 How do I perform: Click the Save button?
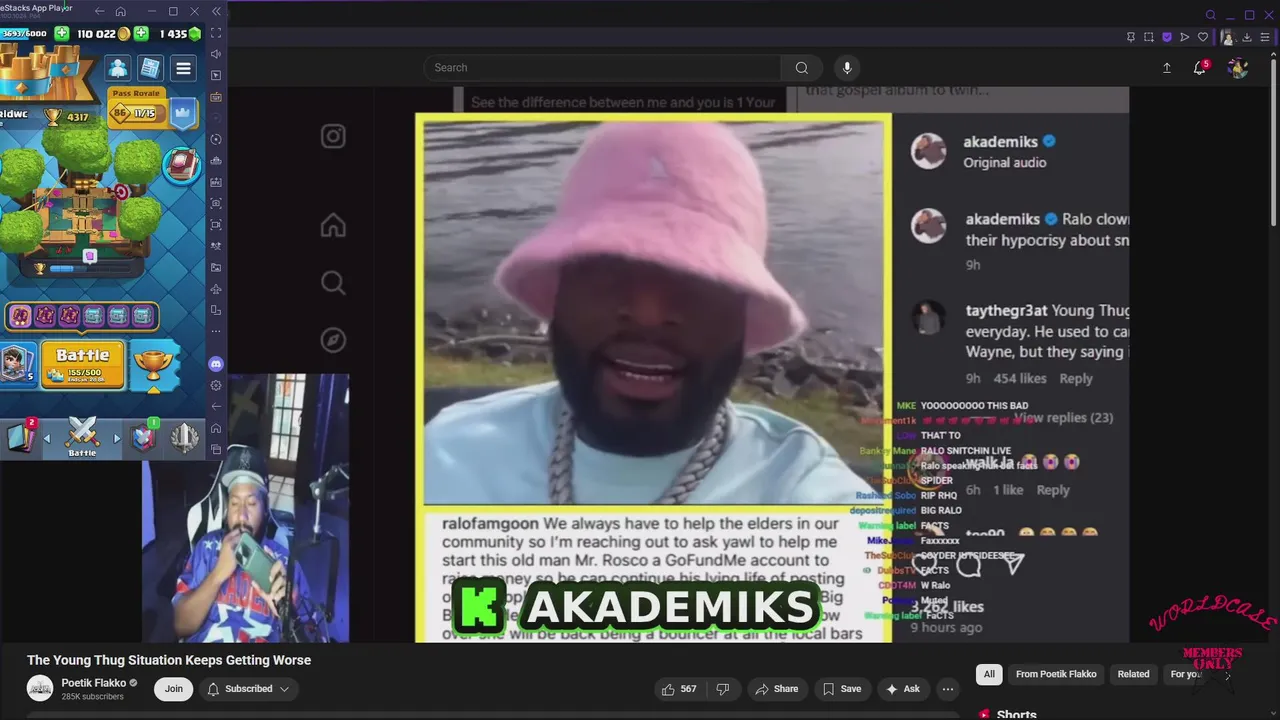pyautogui.click(x=841, y=689)
